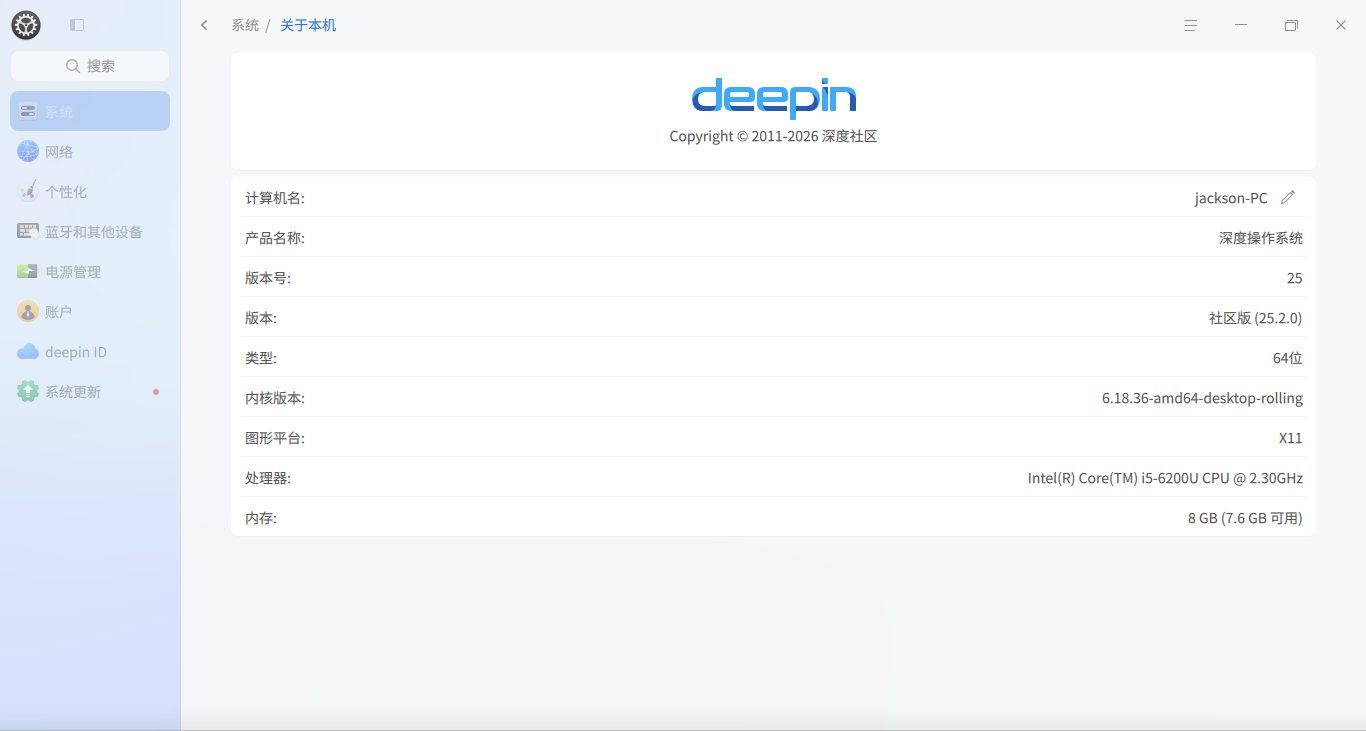Click the X11 graphics platform value
The width and height of the screenshot is (1366, 731).
coord(1291,438)
